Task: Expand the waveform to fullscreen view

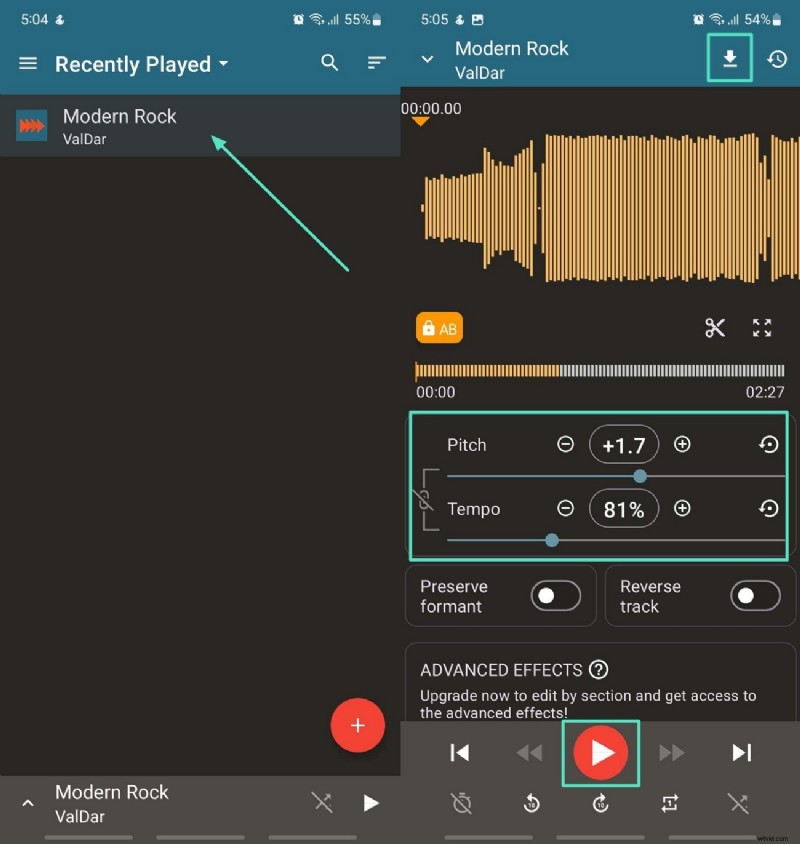Action: tap(762, 327)
